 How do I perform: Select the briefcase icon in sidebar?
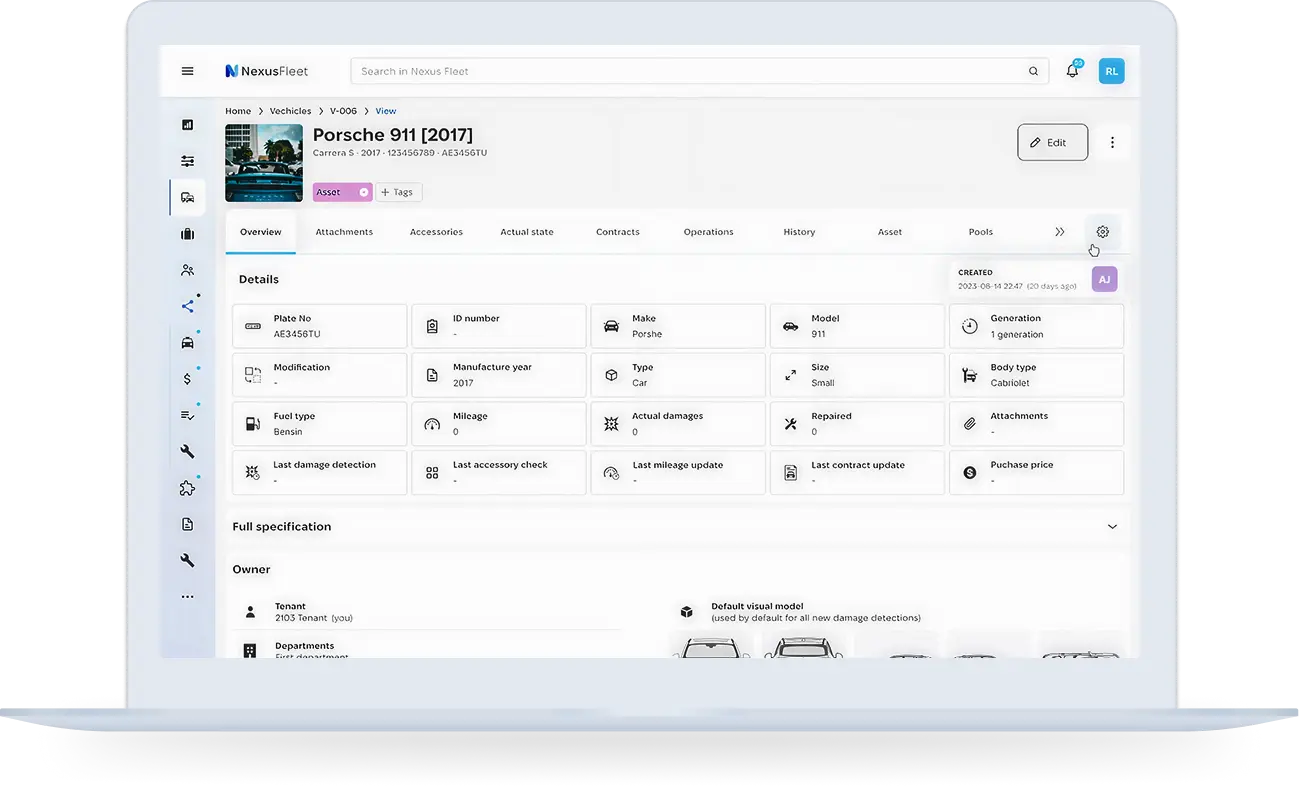pos(187,234)
